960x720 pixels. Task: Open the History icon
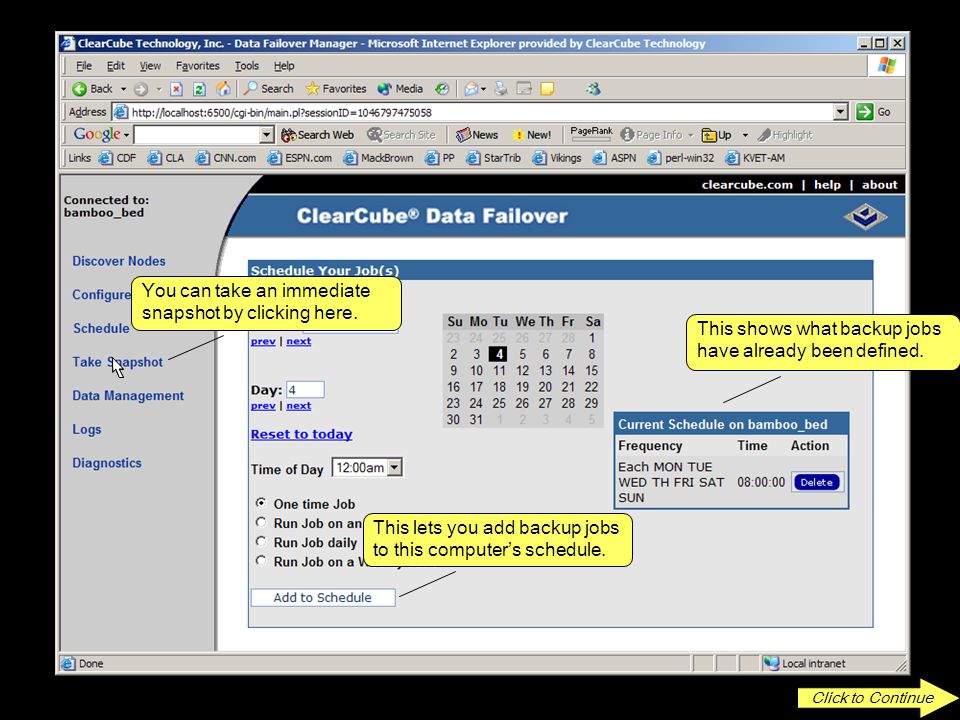(x=442, y=89)
